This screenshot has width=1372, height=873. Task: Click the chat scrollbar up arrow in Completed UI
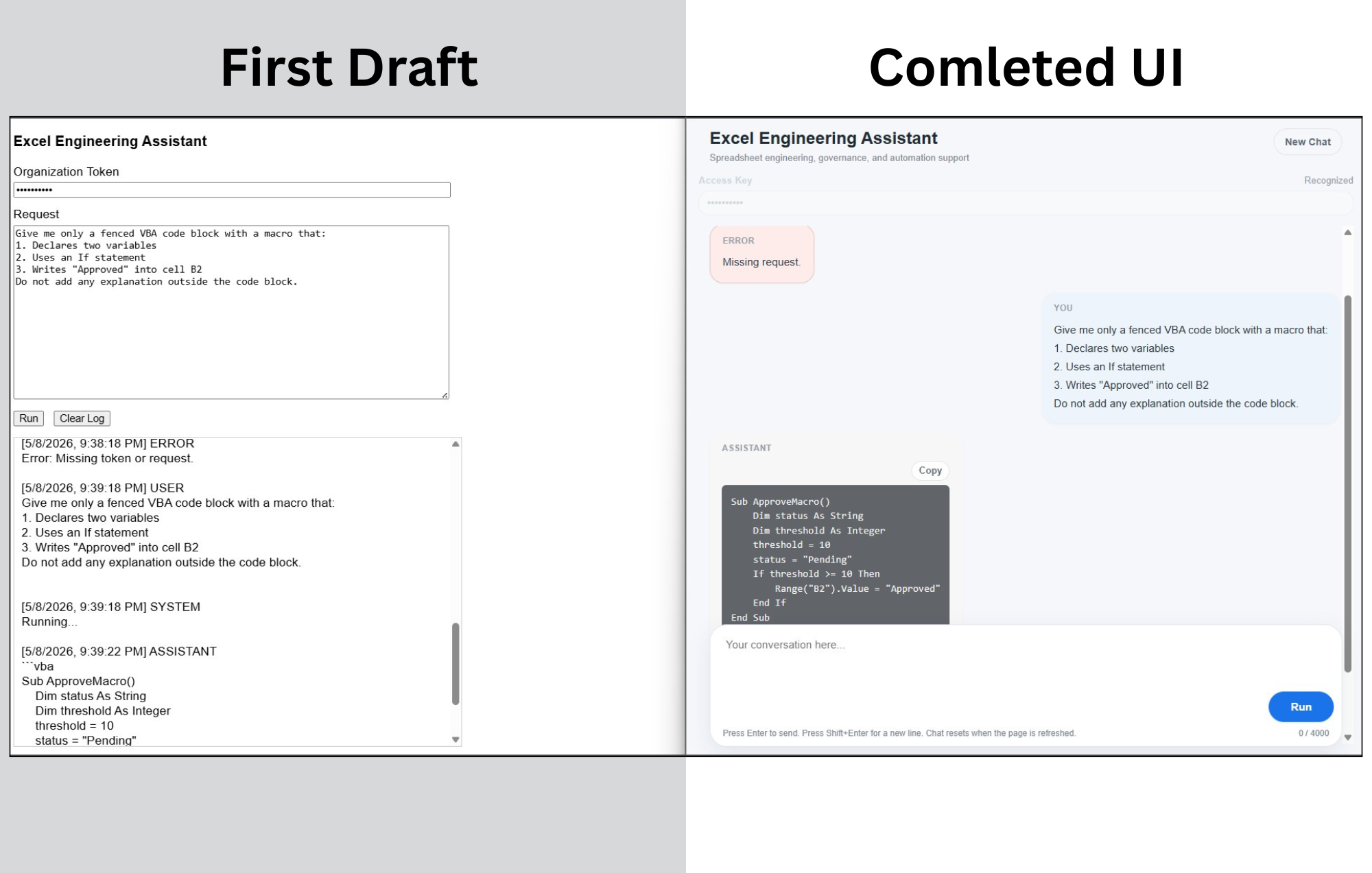1347,233
